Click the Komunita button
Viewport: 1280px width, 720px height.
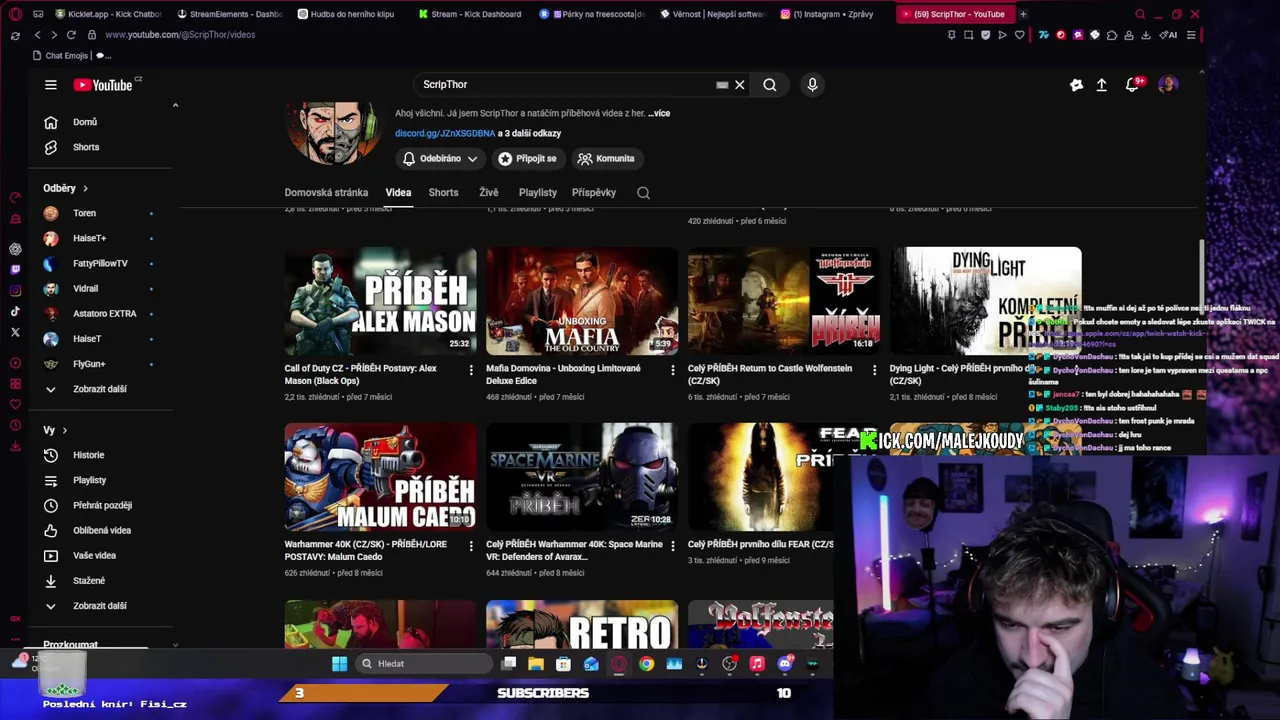pyautogui.click(x=606, y=158)
